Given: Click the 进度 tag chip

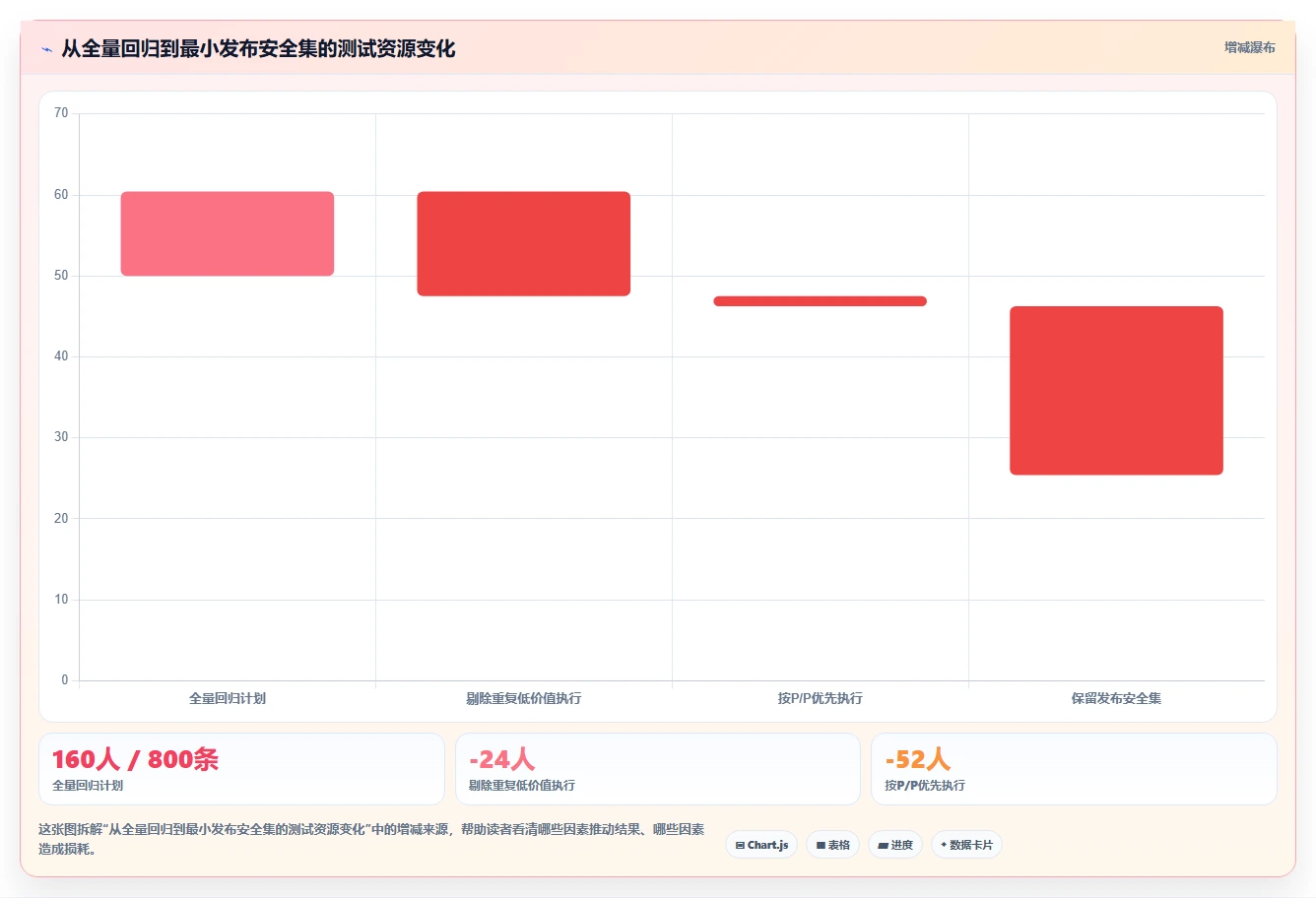Looking at the screenshot, I should (894, 845).
